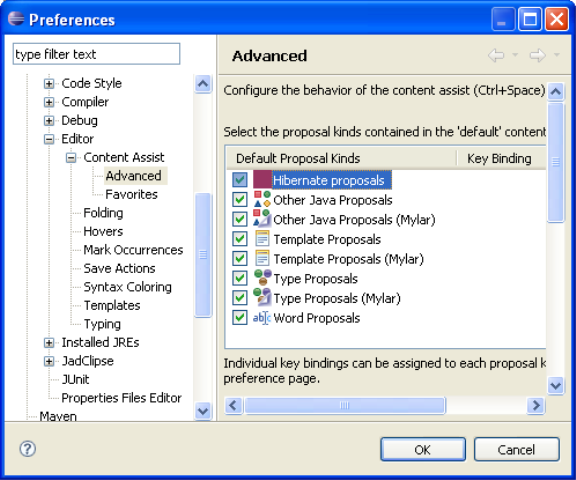576x480 pixels.
Task: Click the Other Java Proposals shapes icon
Action: (x=262, y=199)
